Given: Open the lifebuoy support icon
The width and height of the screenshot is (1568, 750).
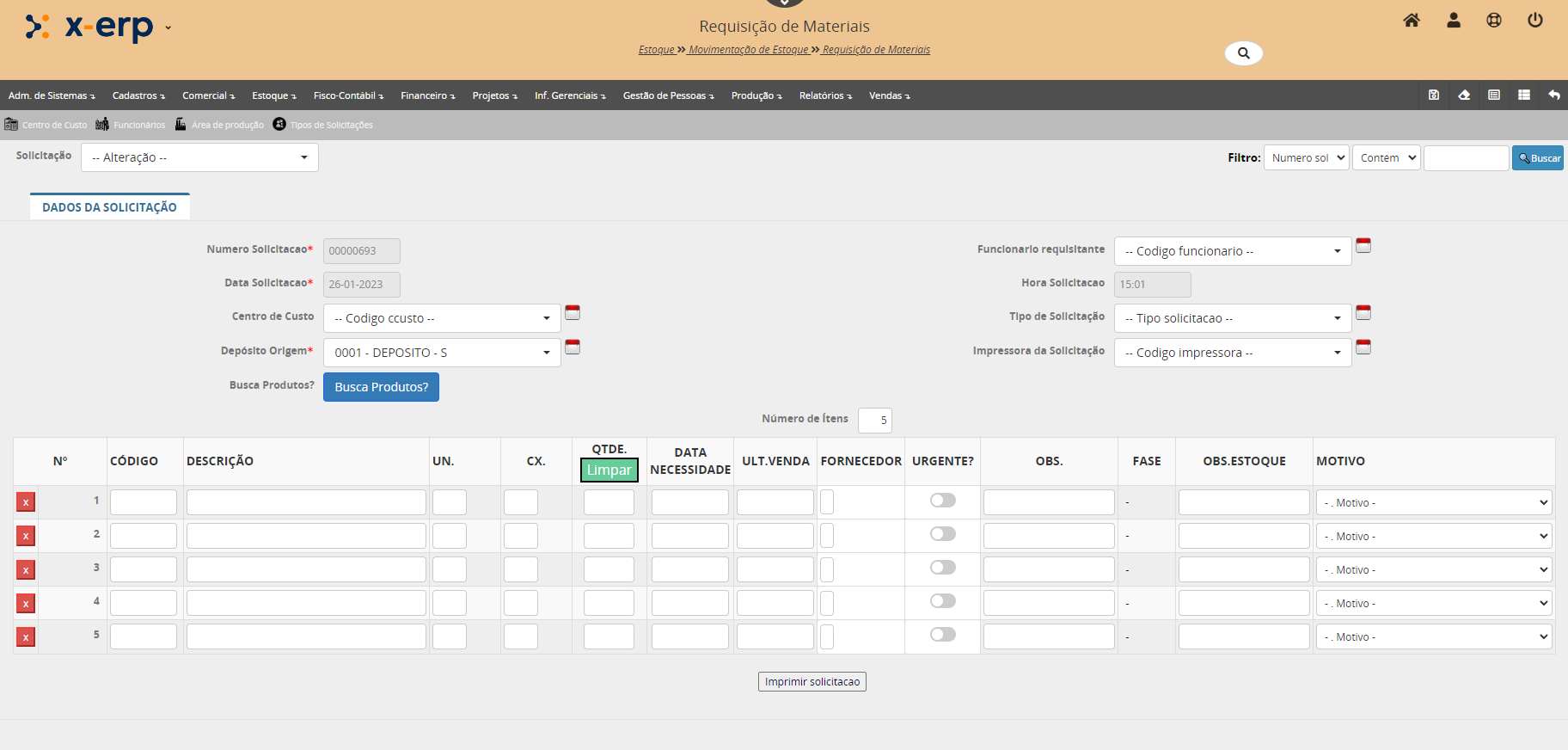Looking at the screenshot, I should [1494, 21].
